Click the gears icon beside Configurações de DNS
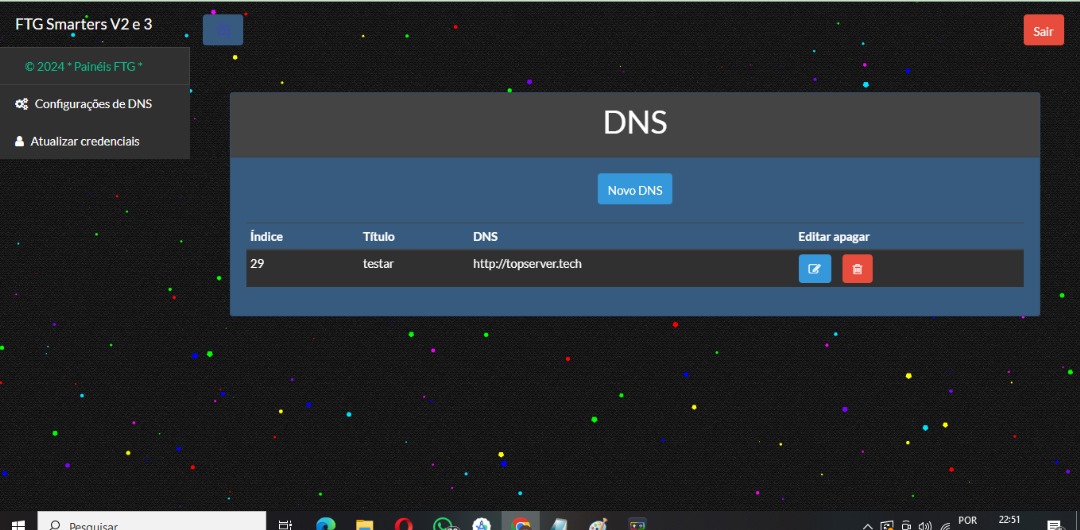Image resolution: width=1080 pixels, height=530 pixels. click(x=21, y=104)
